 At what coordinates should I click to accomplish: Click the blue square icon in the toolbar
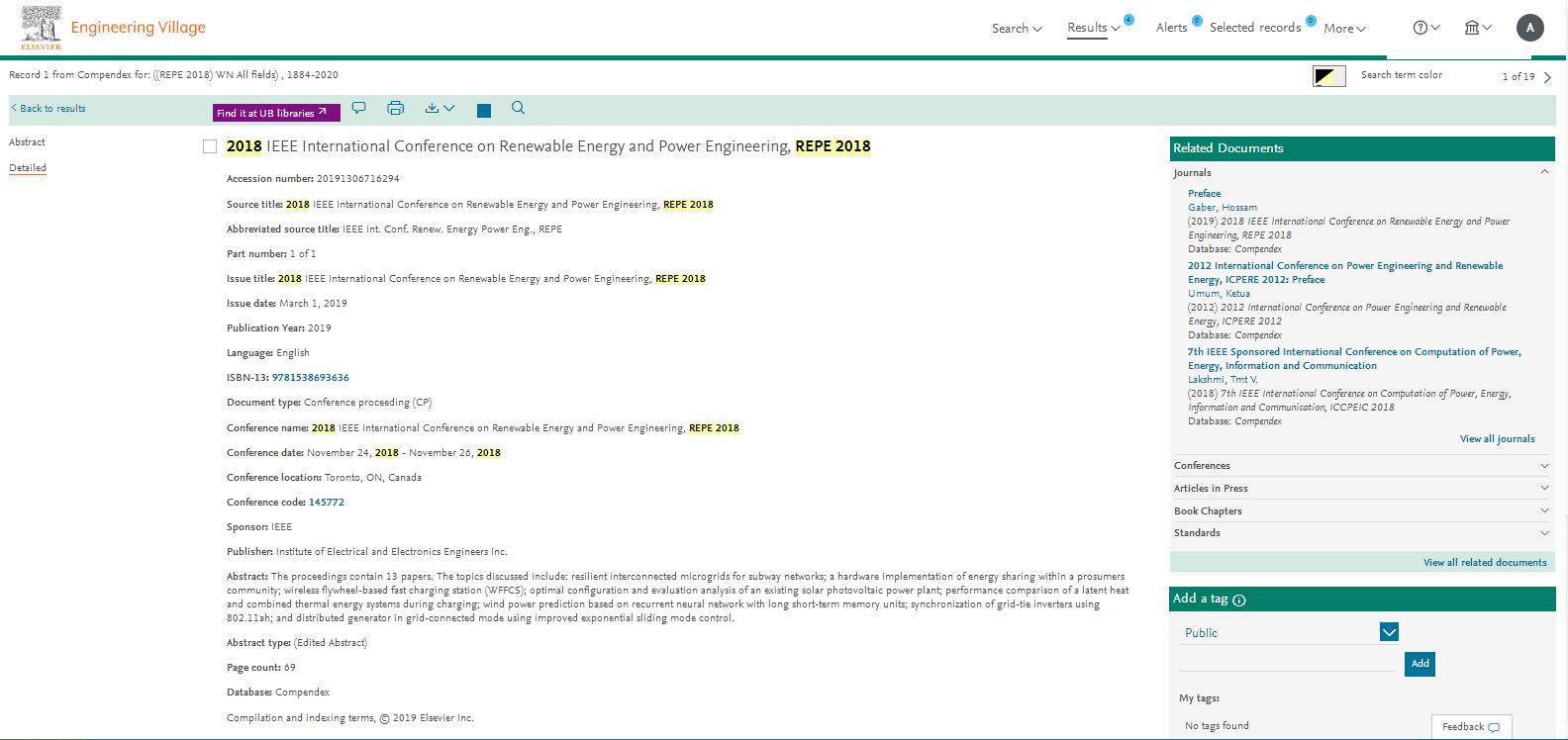(x=484, y=111)
